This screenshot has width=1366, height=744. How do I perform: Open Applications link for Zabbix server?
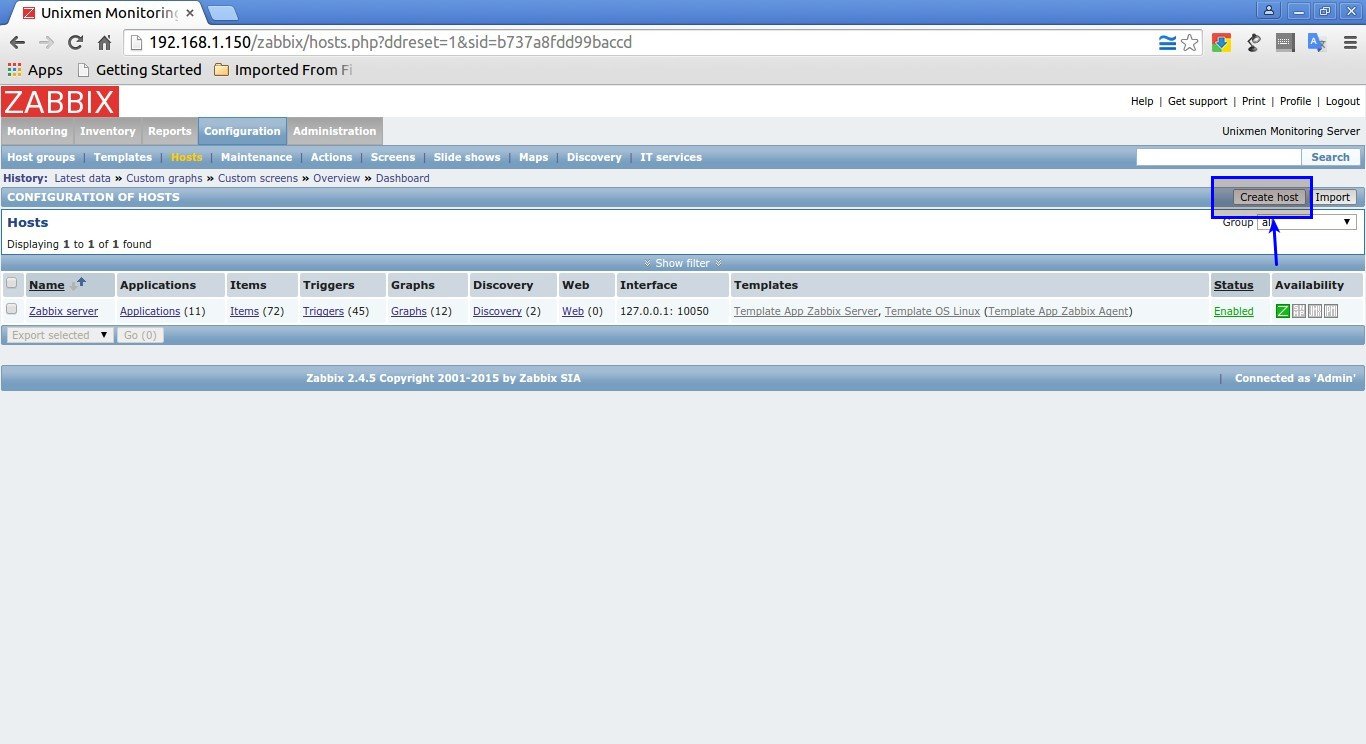[150, 311]
